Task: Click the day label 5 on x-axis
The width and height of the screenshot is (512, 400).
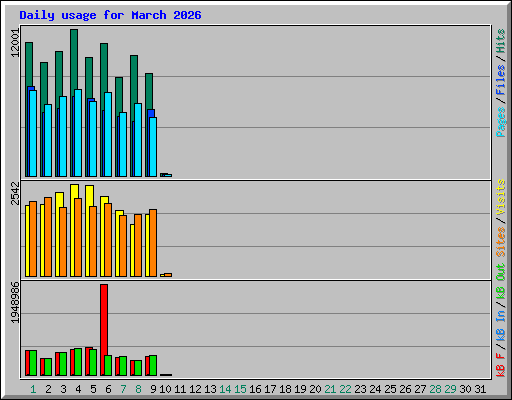Action: 93,389
